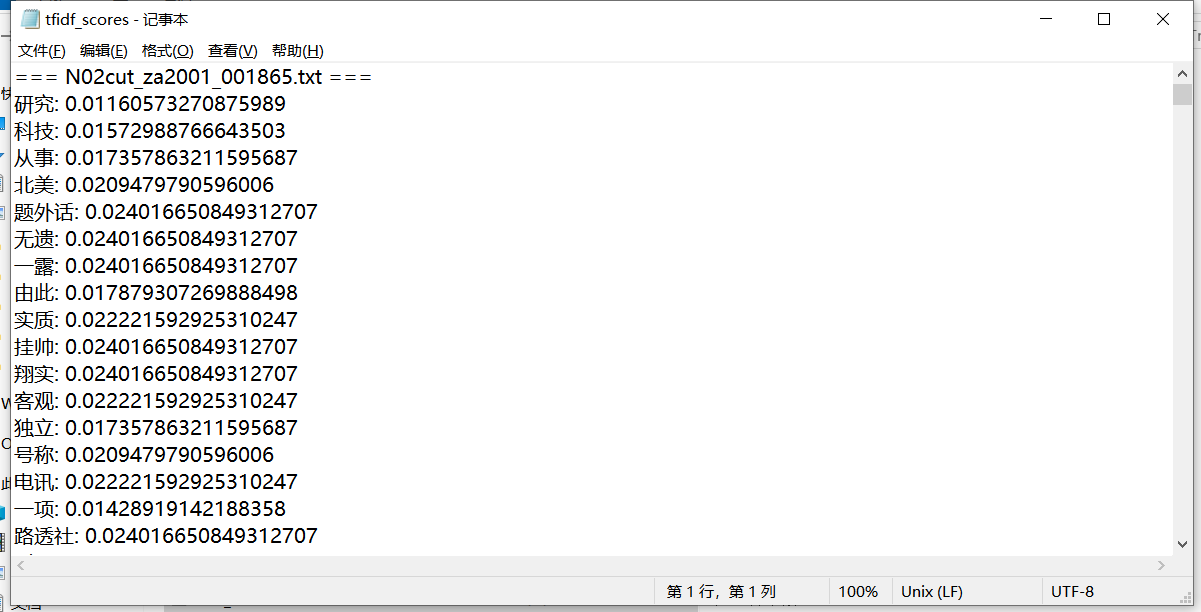The image size is (1201, 612).
Task: Open the 编辑(E) menu
Action: coord(104,51)
